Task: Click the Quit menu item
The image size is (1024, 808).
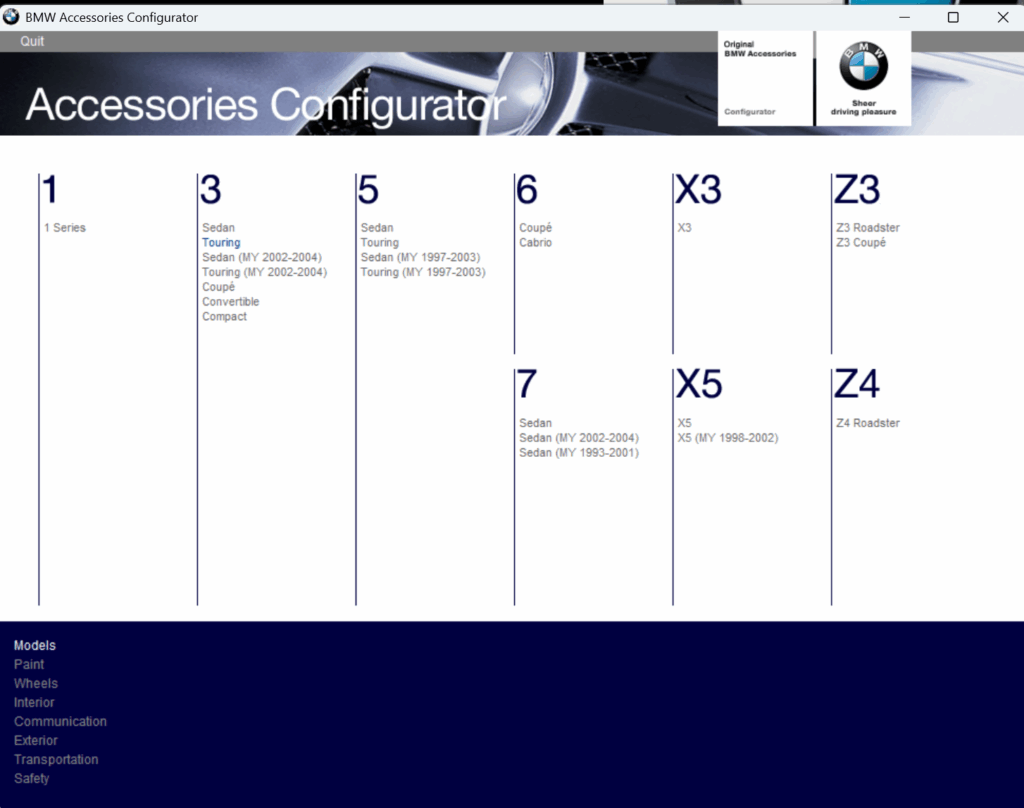Action: (x=32, y=41)
